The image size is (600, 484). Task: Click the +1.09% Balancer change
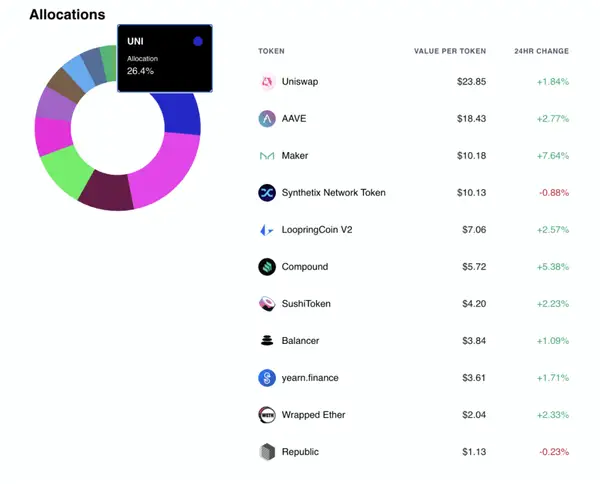tap(553, 341)
